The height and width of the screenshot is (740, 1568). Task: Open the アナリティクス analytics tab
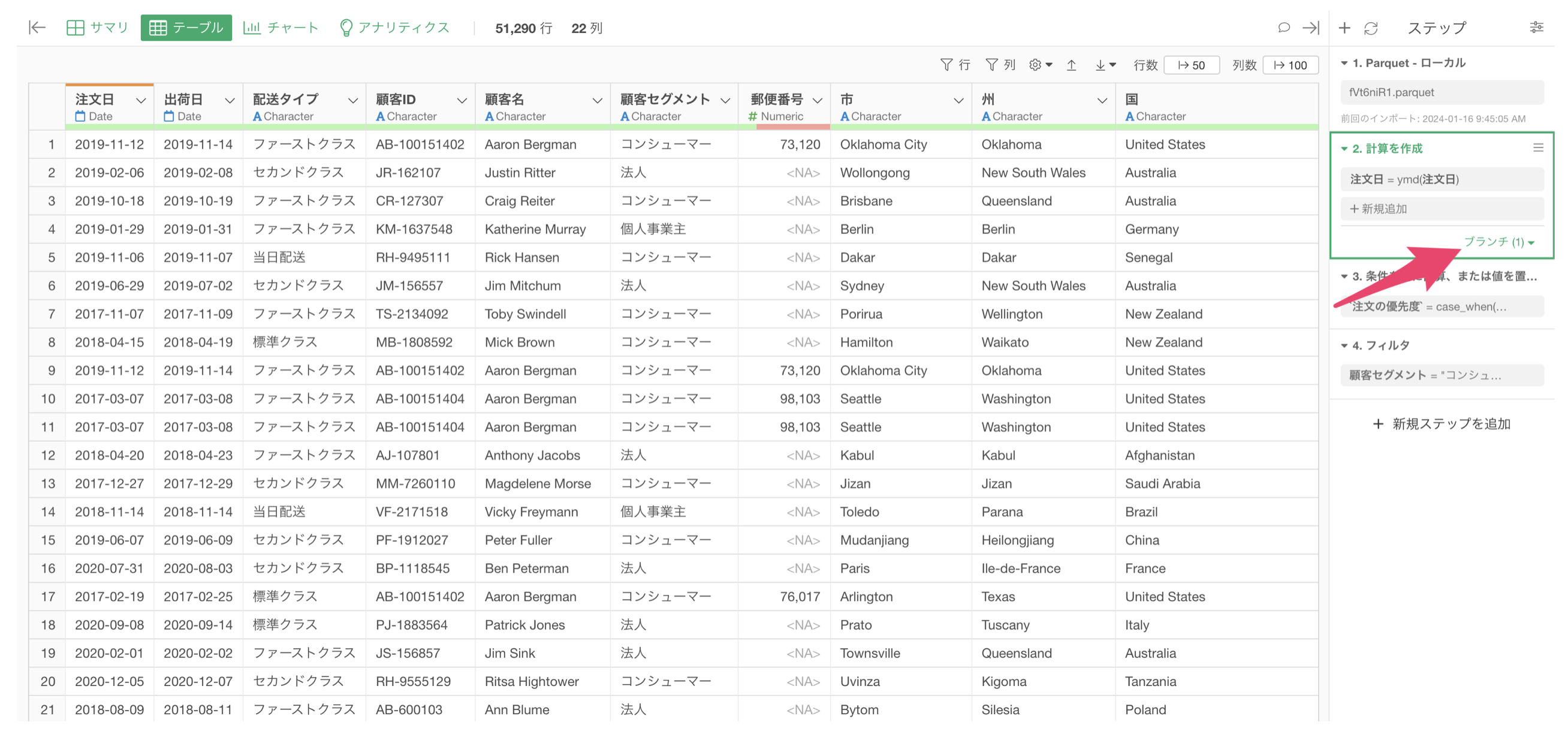click(394, 28)
